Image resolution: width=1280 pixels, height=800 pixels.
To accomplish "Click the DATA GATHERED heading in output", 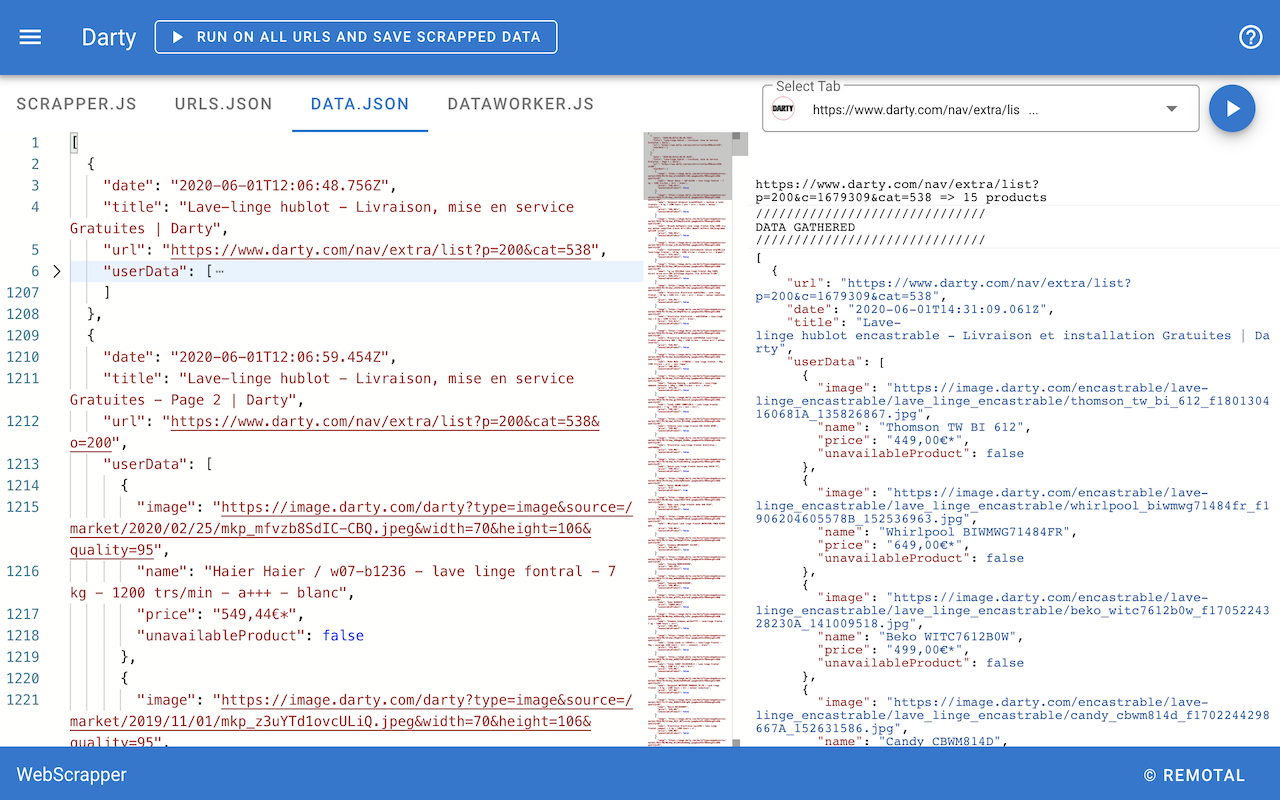I will [805, 227].
